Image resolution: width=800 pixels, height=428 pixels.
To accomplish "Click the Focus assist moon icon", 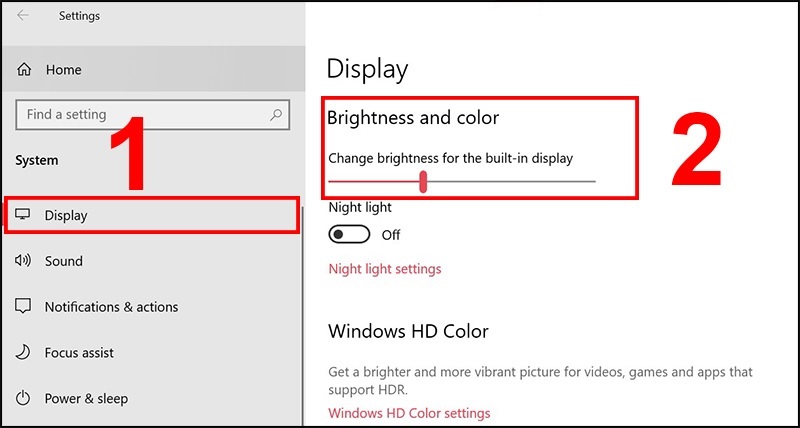I will click(x=22, y=352).
